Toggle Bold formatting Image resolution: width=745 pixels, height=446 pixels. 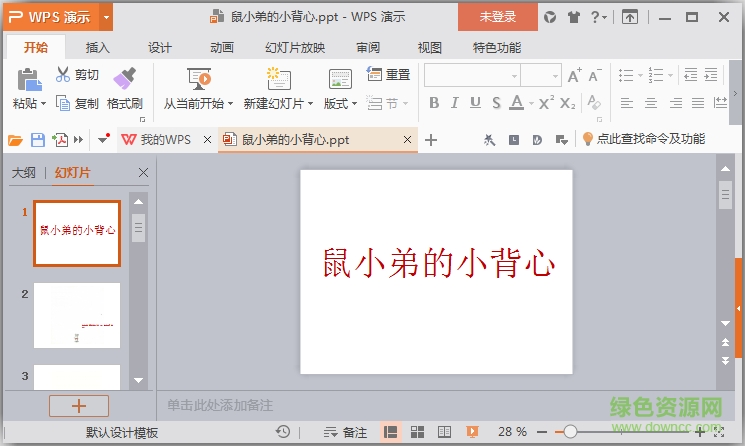point(434,103)
